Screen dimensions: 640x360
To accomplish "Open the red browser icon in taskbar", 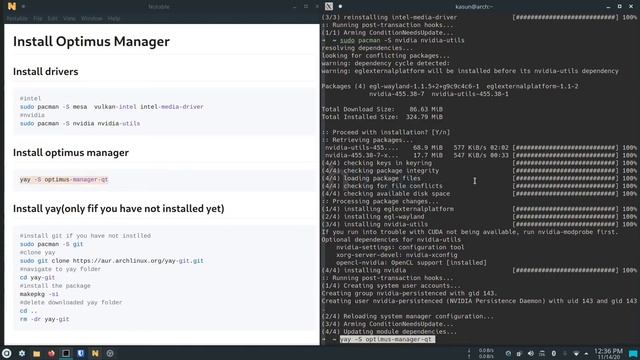I will tap(51, 353).
